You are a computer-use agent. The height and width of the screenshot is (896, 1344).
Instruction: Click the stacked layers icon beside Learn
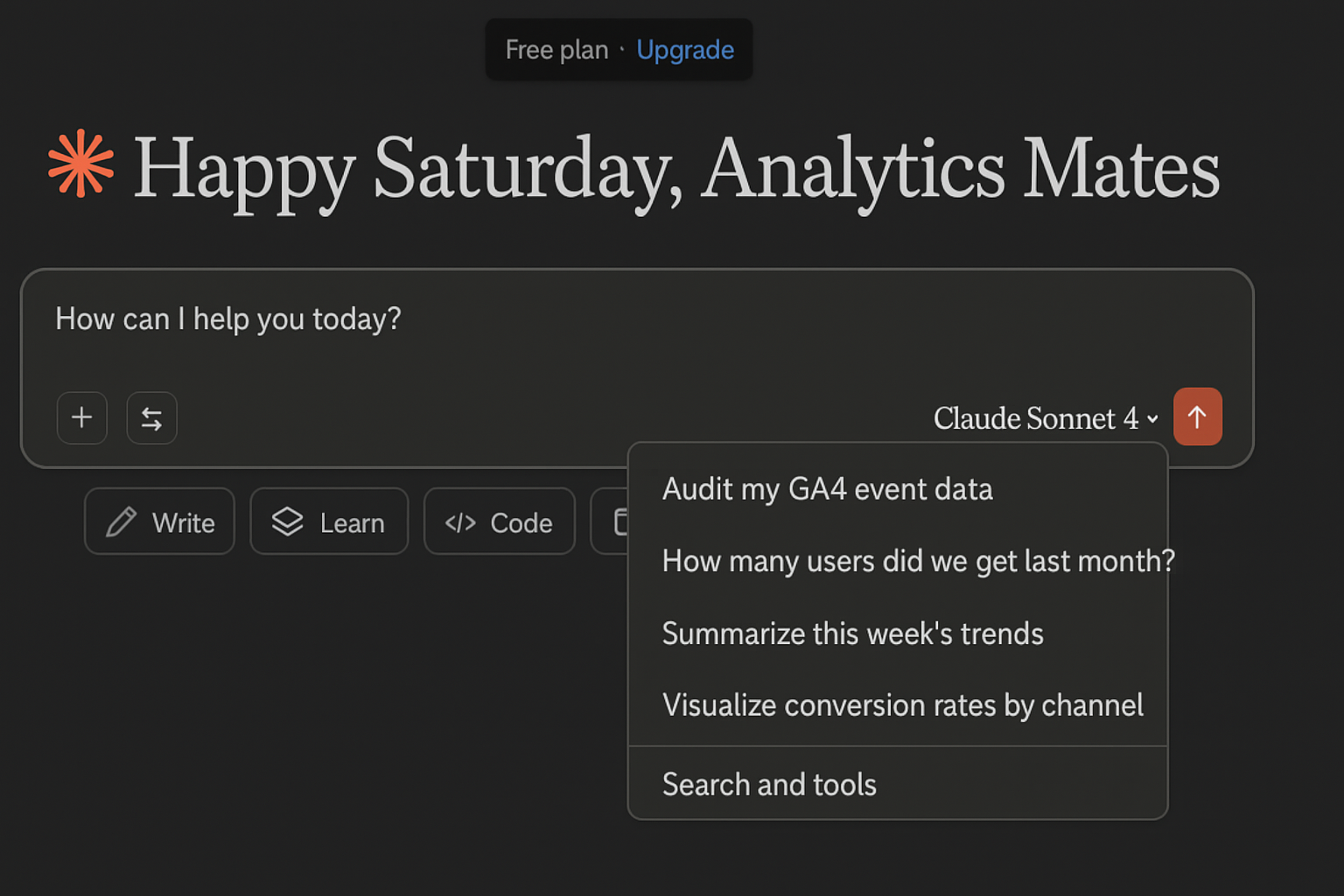[287, 522]
